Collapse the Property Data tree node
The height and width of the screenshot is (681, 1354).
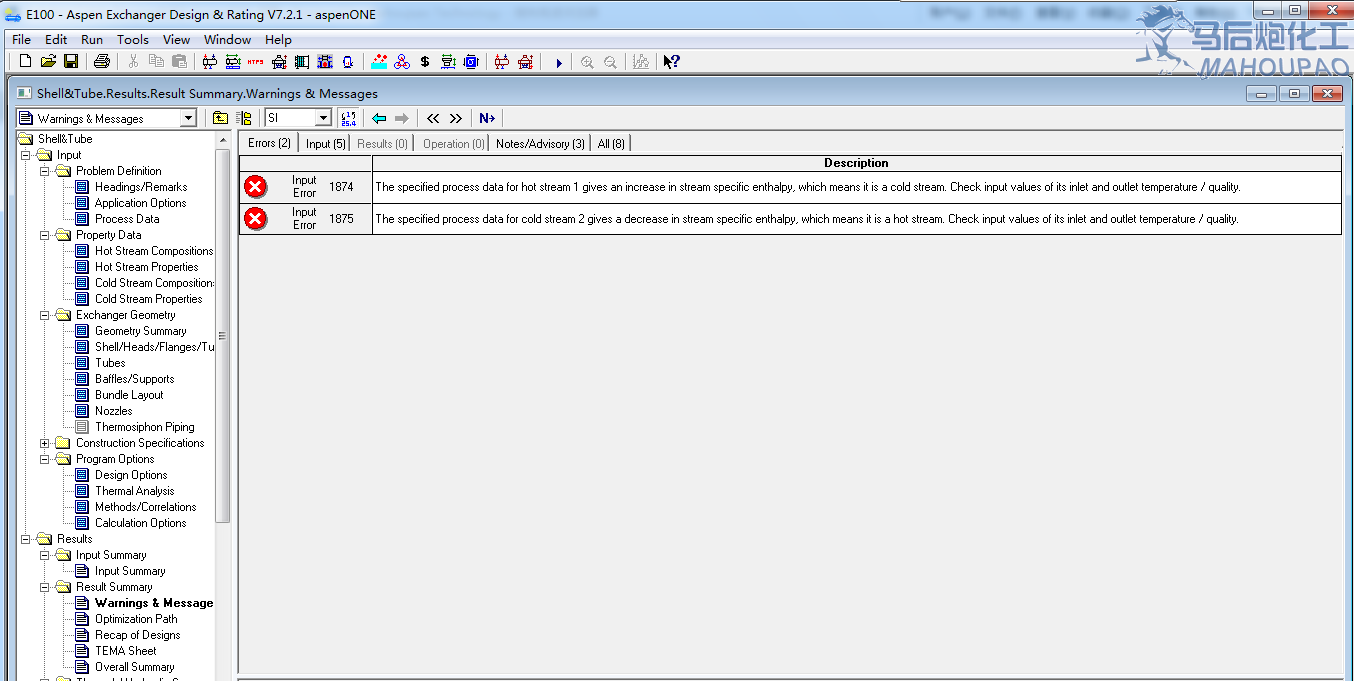pyautogui.click(x=45, y=235)
